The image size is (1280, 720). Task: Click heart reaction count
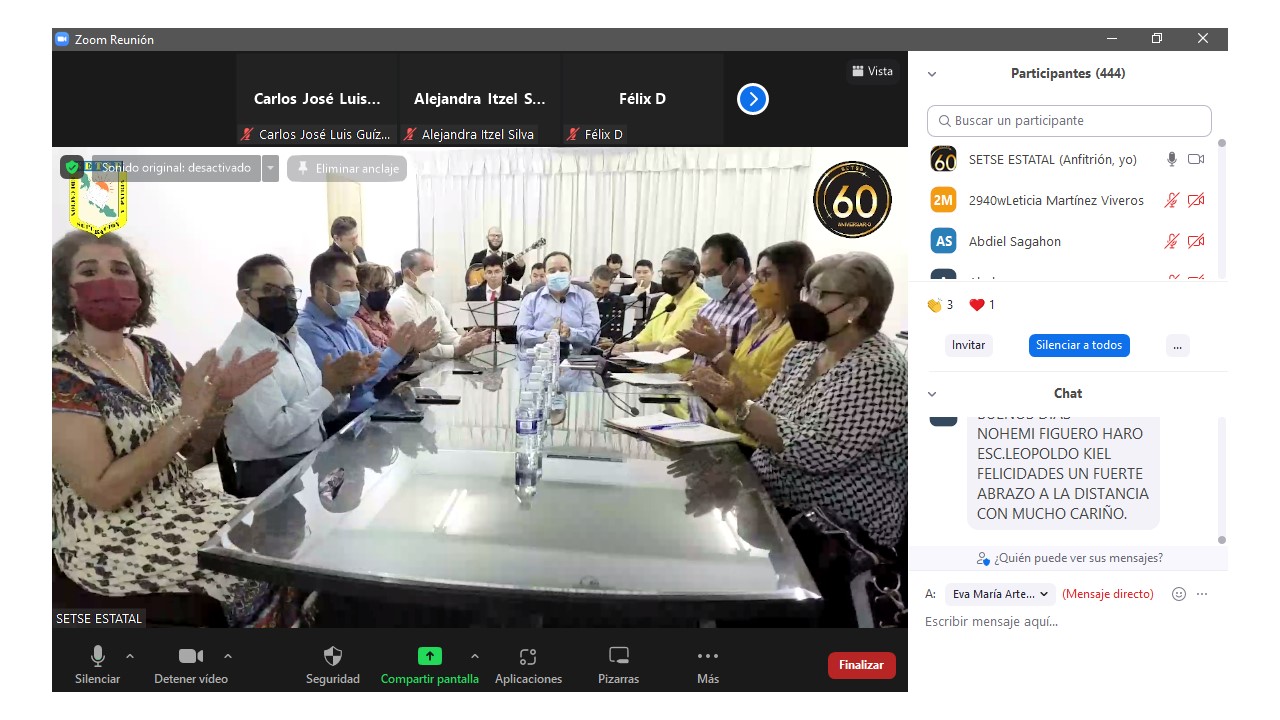click(982, 305)
